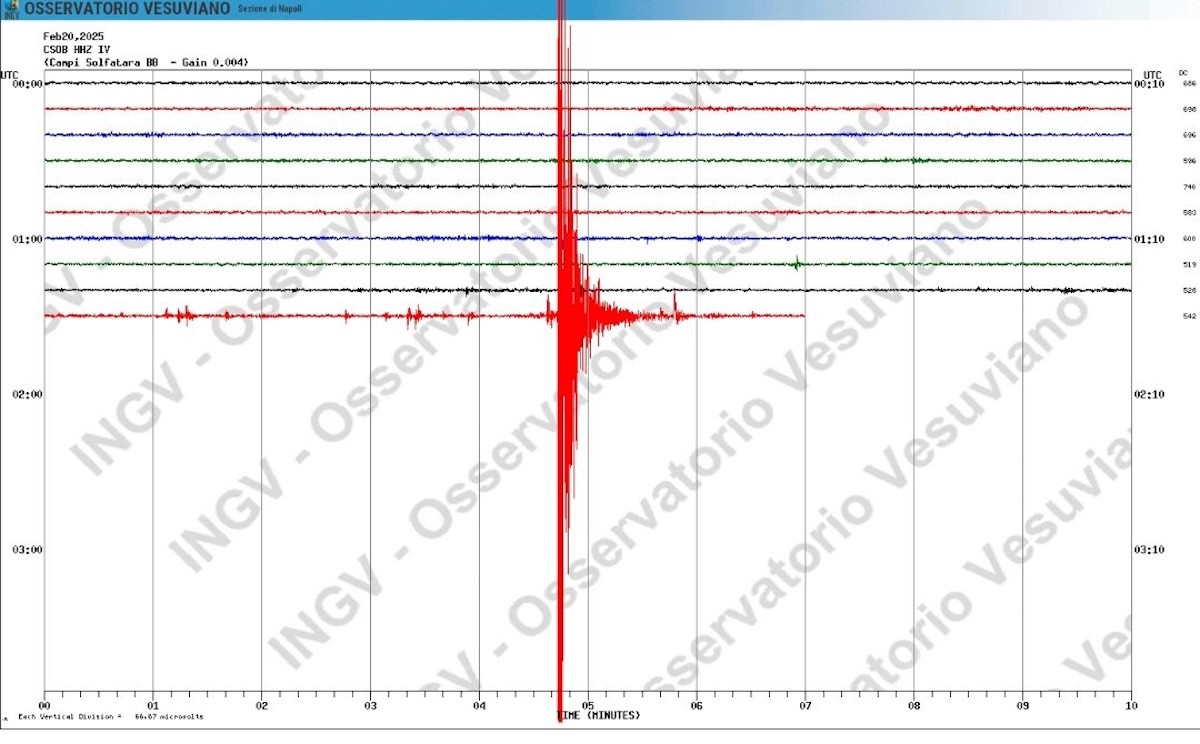Click the 04 minute axis tick label

pos(479,705)
